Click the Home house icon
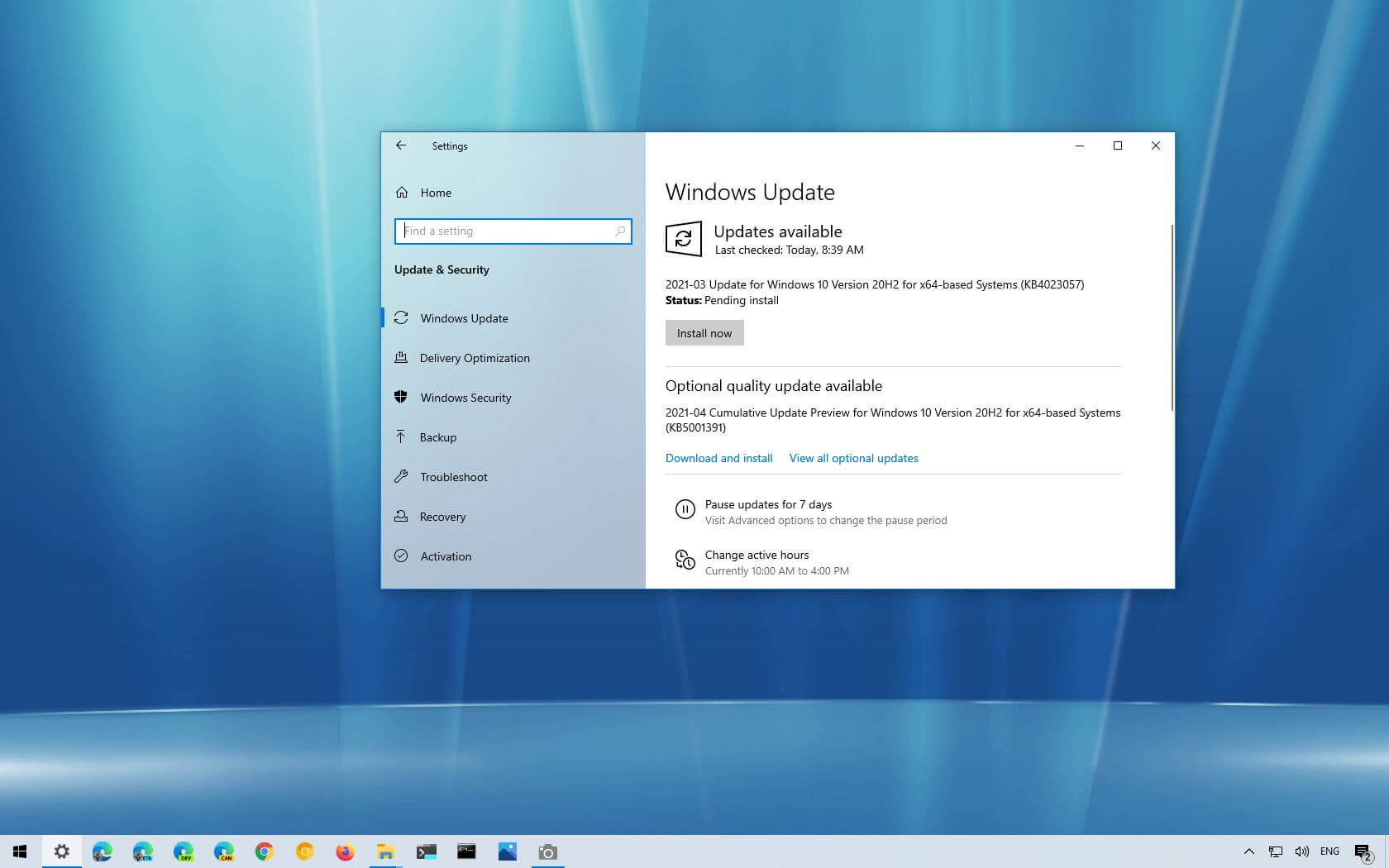The height and width of the screenshot is (868, 1389). 402,193
